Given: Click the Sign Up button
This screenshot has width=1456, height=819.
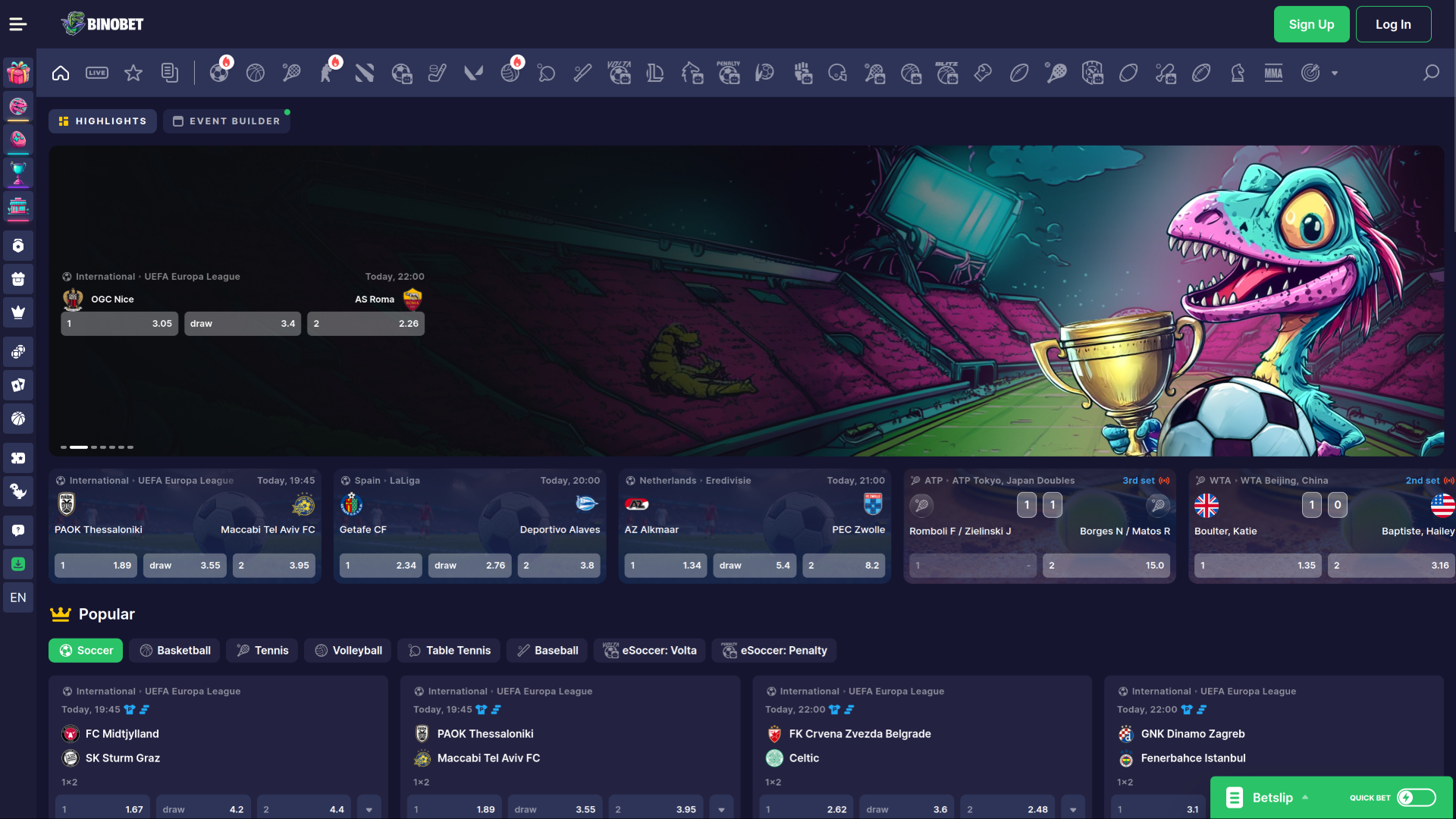Looking at the screenshot, I should pyautogui.click(x=1311, y=24).
